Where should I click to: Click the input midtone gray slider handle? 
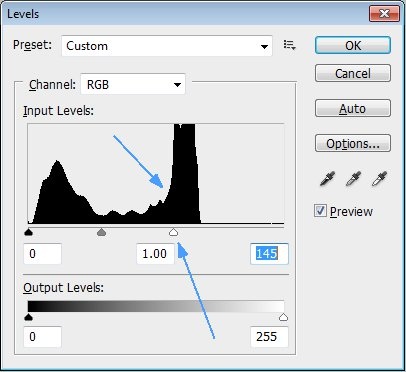[x=101, y=232]
